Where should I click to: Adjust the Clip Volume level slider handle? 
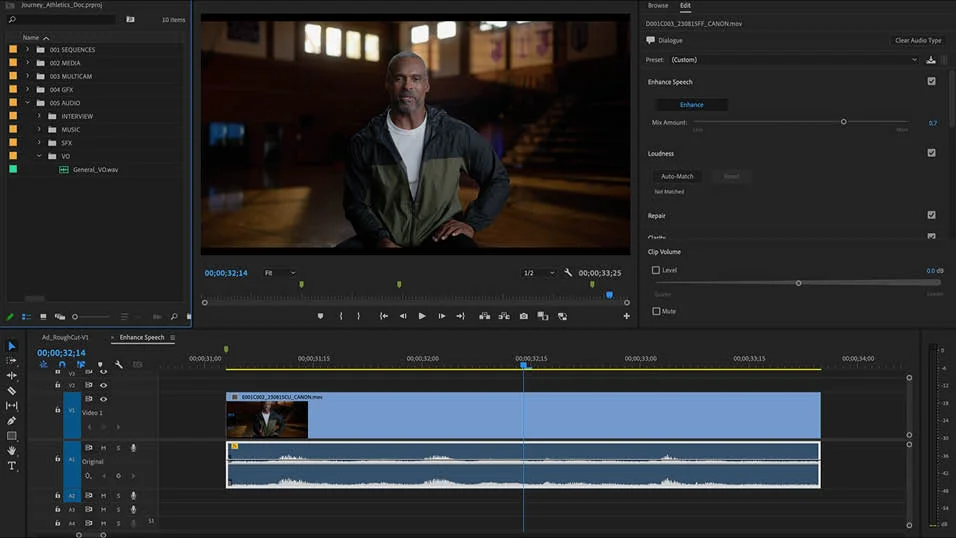[799, 283]
